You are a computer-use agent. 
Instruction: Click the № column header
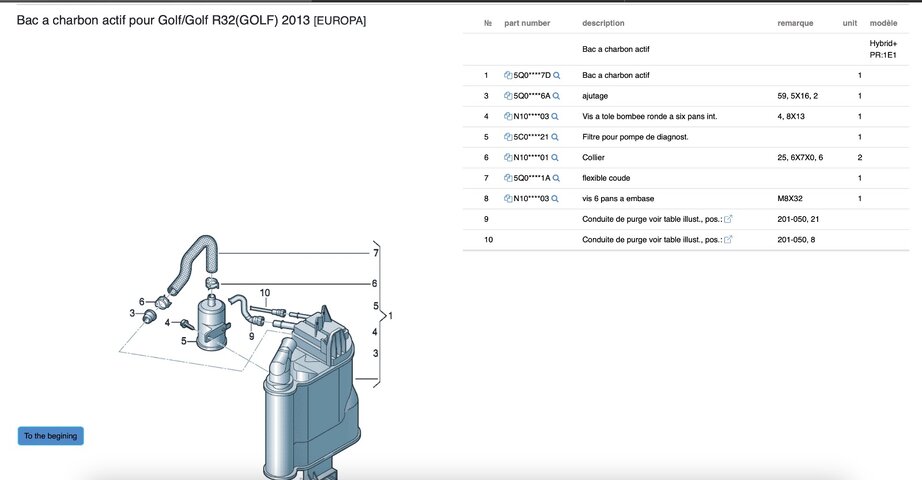[x=487, y=23]
